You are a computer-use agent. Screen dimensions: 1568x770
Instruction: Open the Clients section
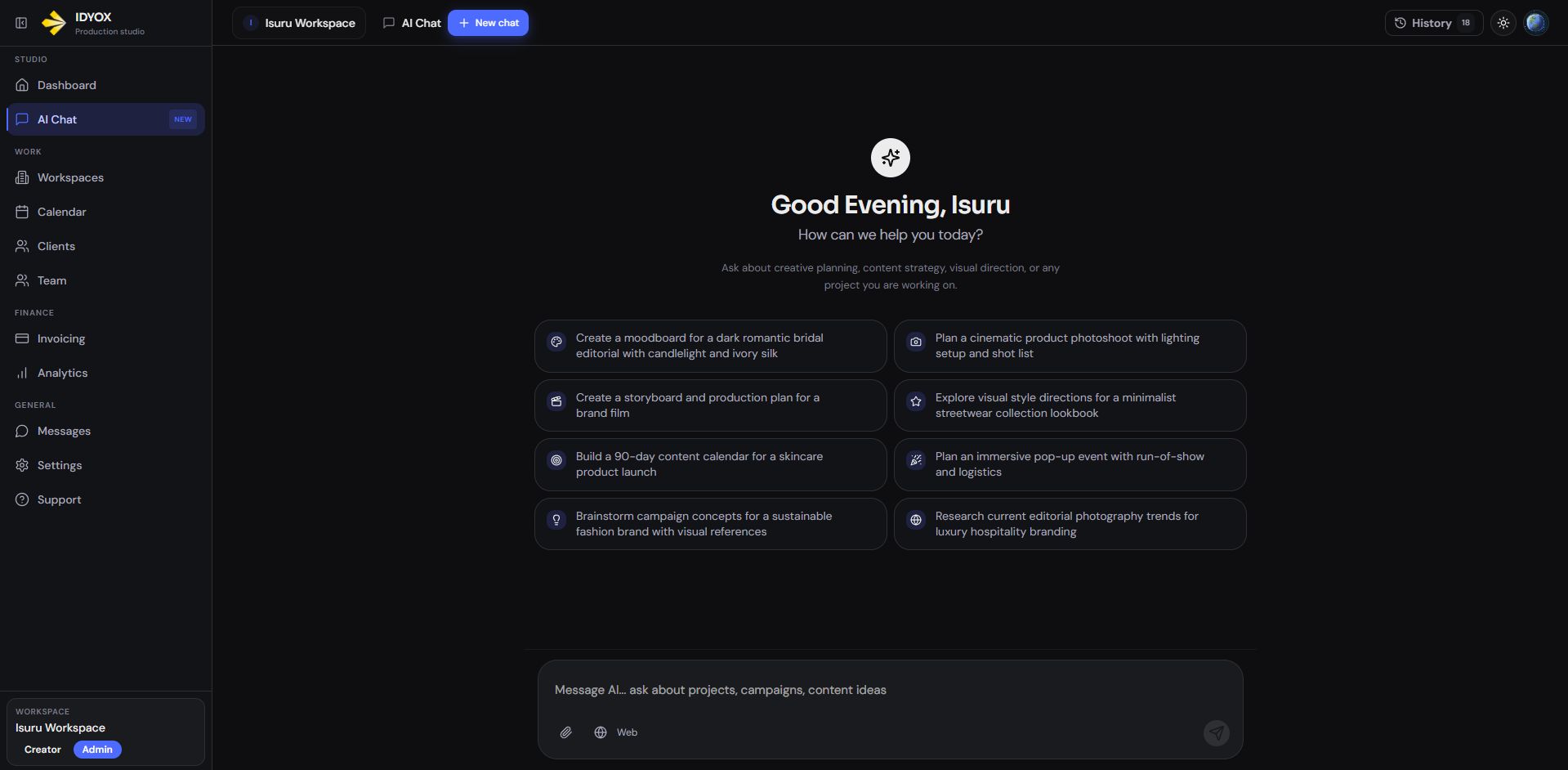point(105,246)
